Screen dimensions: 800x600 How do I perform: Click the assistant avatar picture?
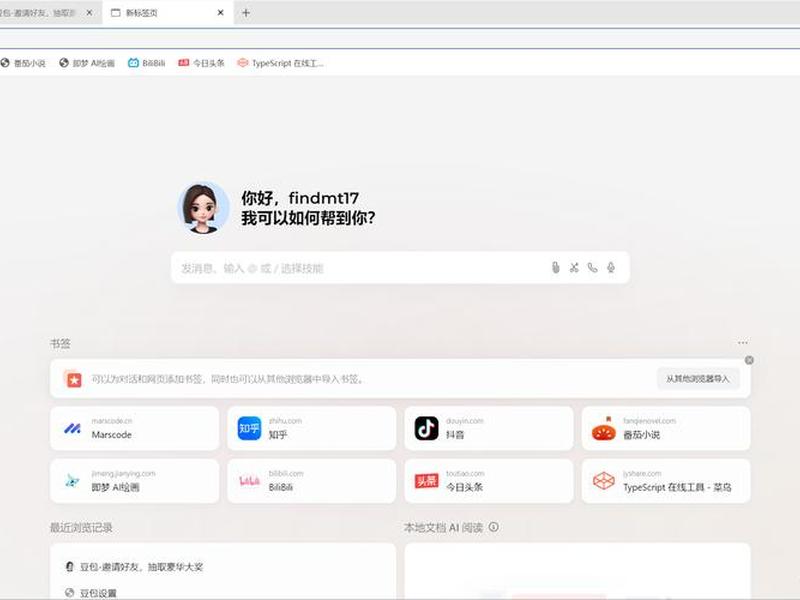pyautogui.click(x=203, y=208)
